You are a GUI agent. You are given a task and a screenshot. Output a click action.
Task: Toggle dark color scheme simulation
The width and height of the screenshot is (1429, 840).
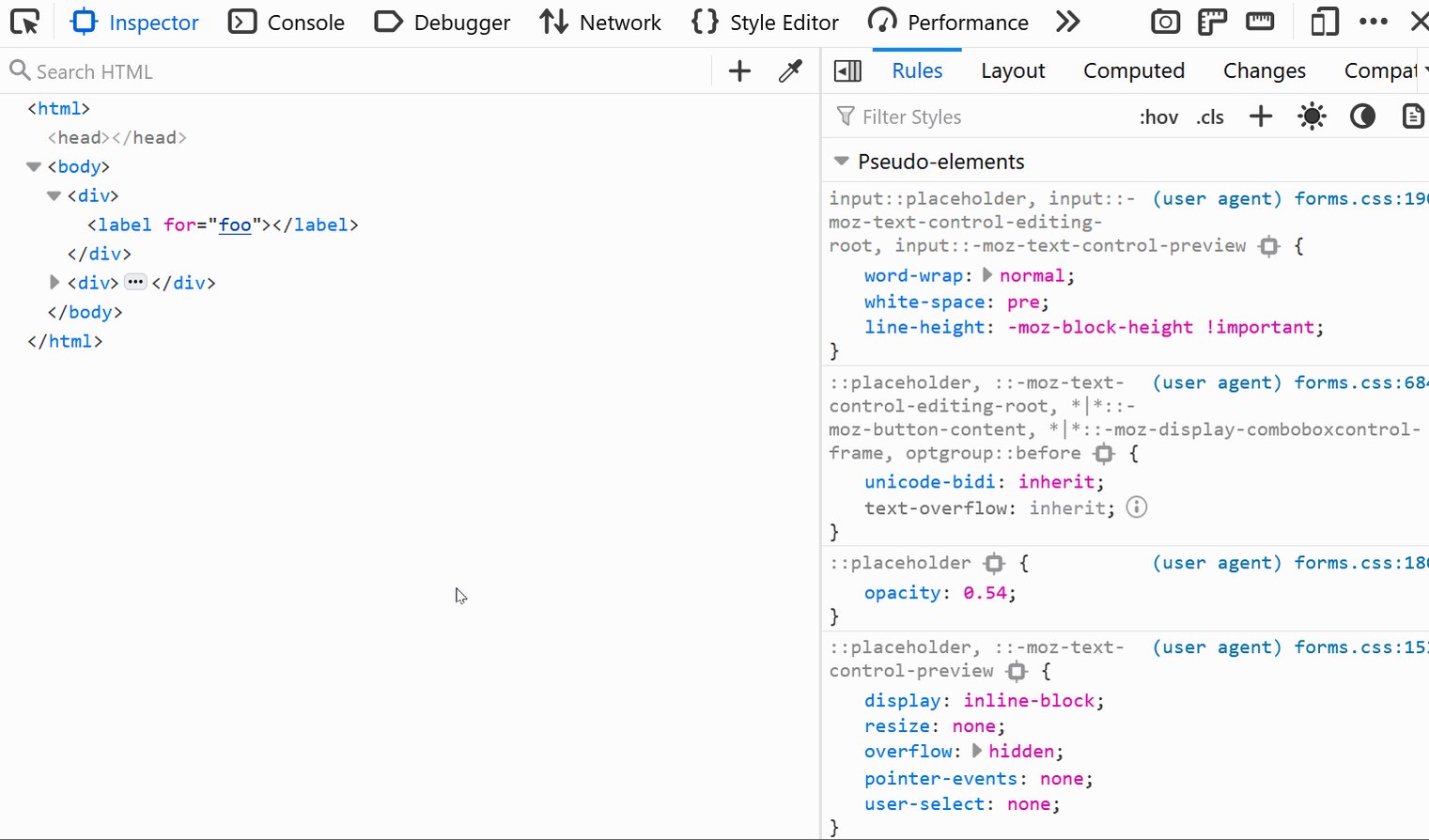pos(1362,117)
